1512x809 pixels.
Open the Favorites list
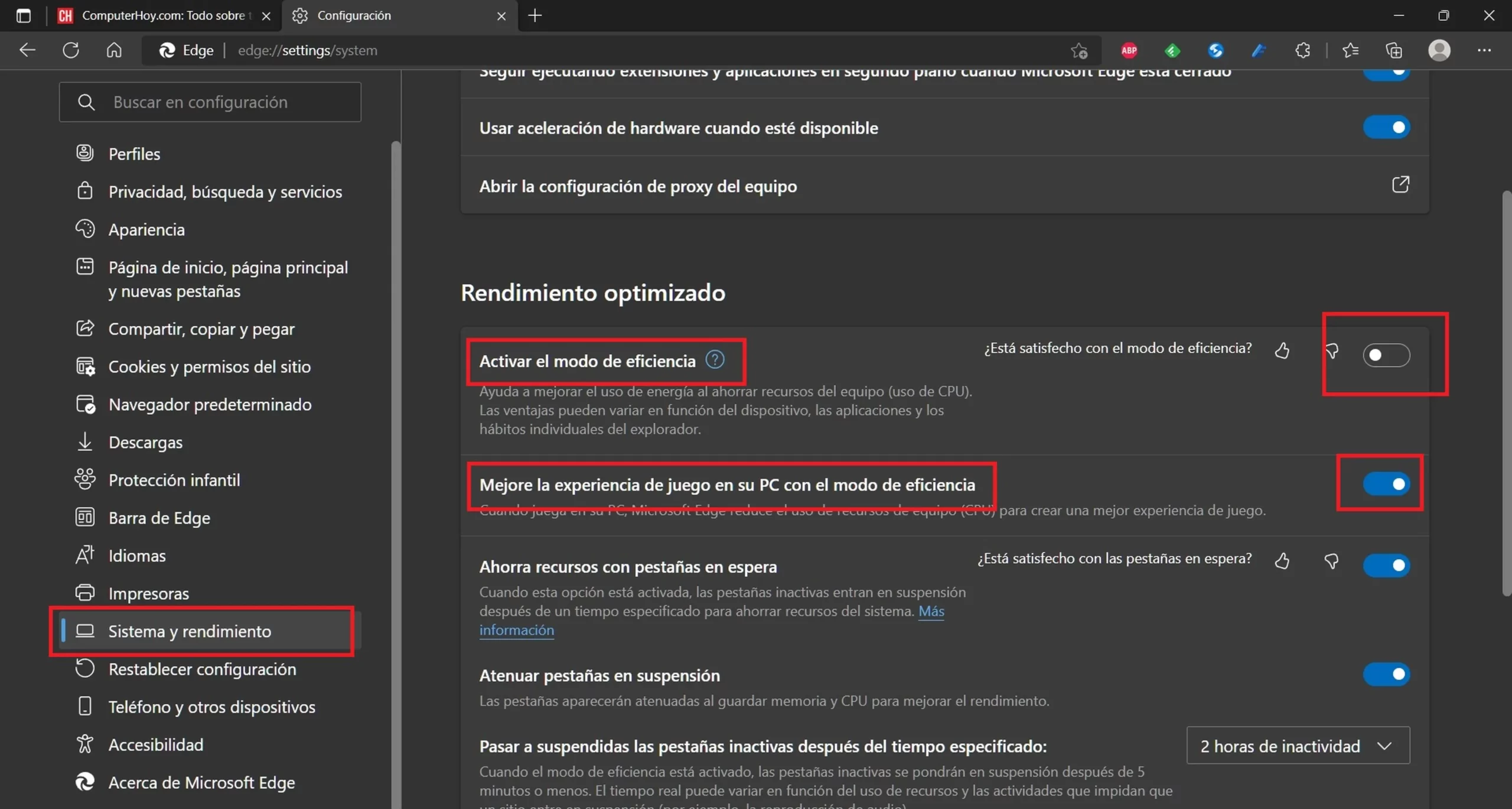(x=1350, y=51)
